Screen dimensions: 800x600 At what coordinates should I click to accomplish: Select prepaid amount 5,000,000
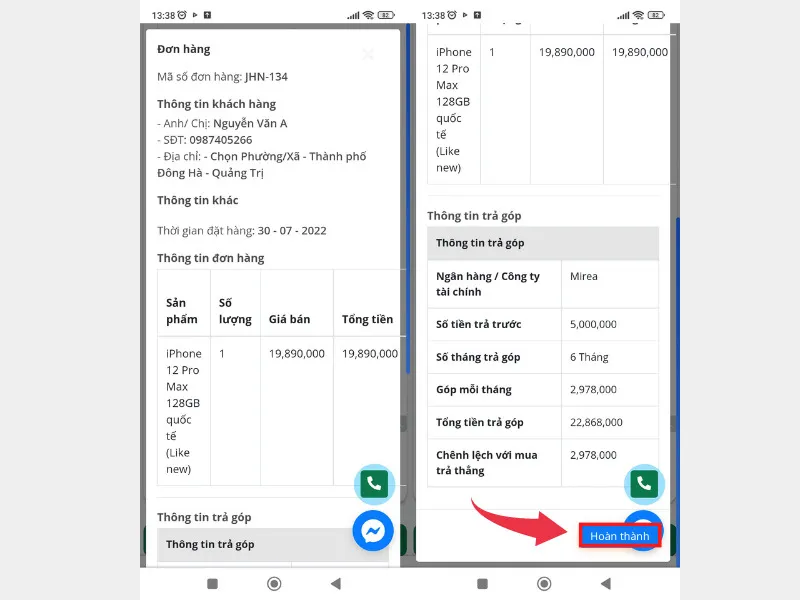(x=593, y=324)
